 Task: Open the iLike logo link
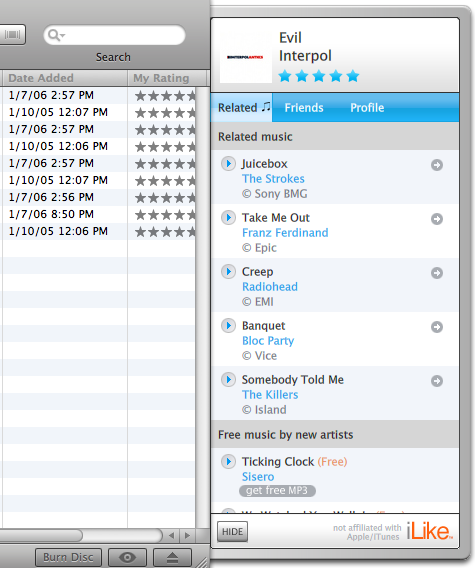(x=429, y=531)
